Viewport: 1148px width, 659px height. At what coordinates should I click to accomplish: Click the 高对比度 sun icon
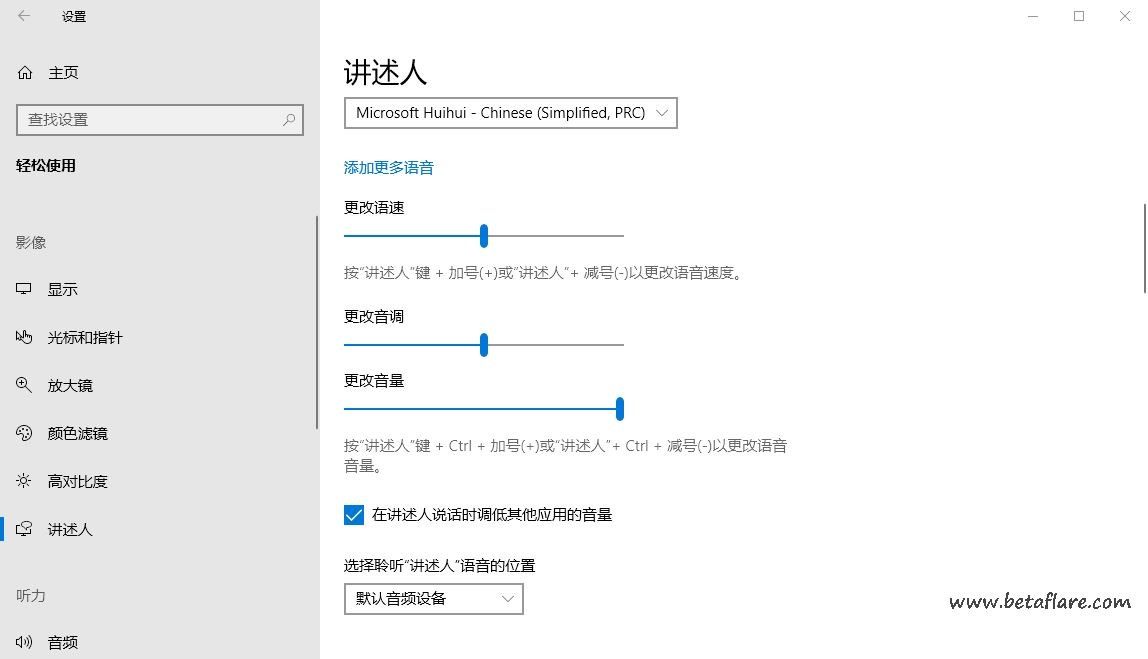[25, 482]
